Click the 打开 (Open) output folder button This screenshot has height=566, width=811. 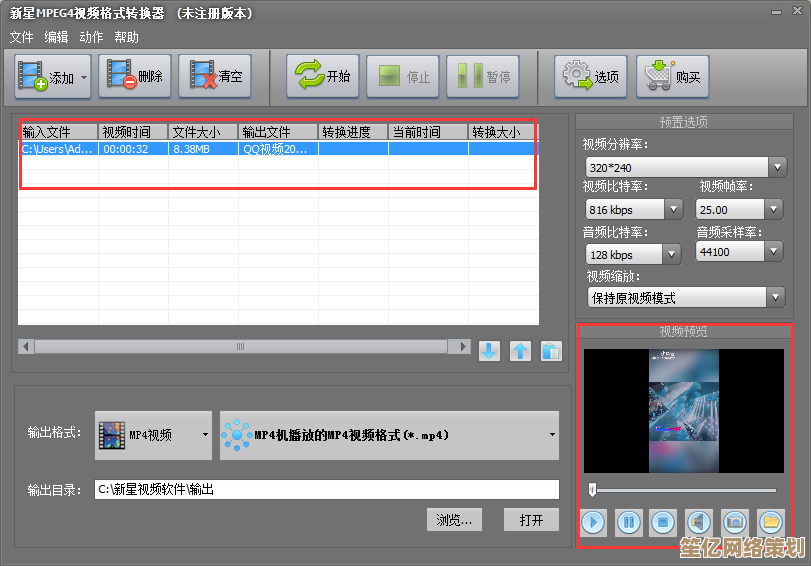(531, 520)
